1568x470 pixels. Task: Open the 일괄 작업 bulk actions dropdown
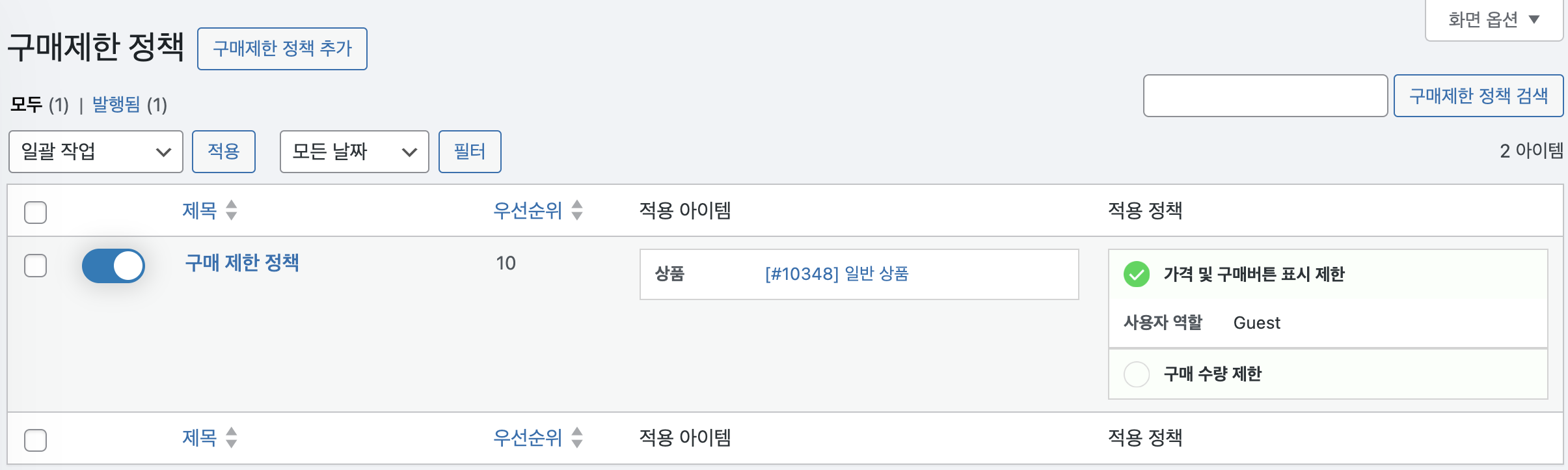tap(96, 152)
